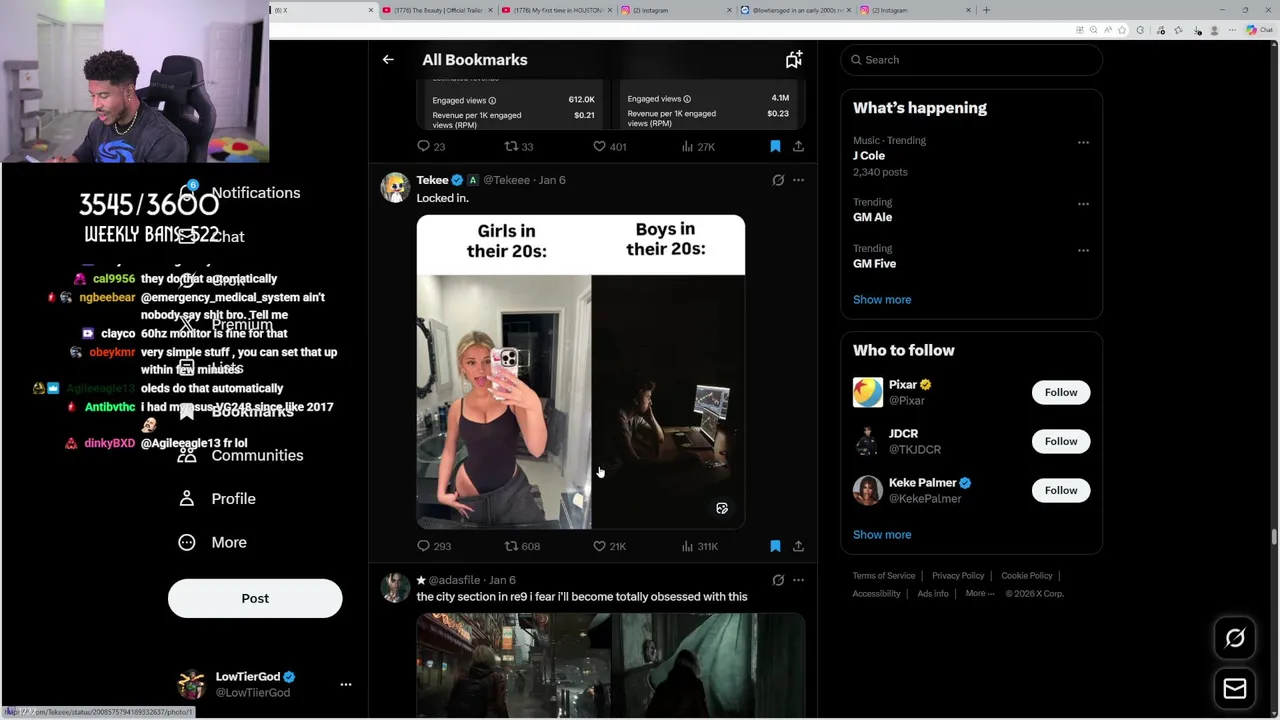This screenshot has height=720, width=1280.
Task: Open account menu three dots near LowTierGod
Action: [346, 684]
